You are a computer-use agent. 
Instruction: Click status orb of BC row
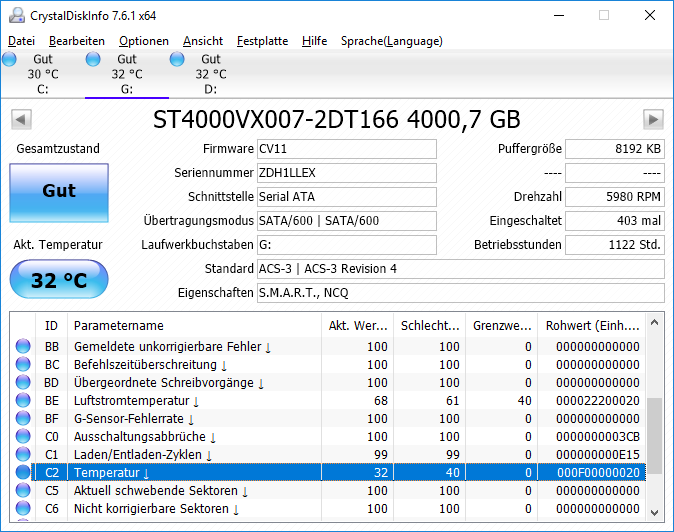click(x=23, y=364)
